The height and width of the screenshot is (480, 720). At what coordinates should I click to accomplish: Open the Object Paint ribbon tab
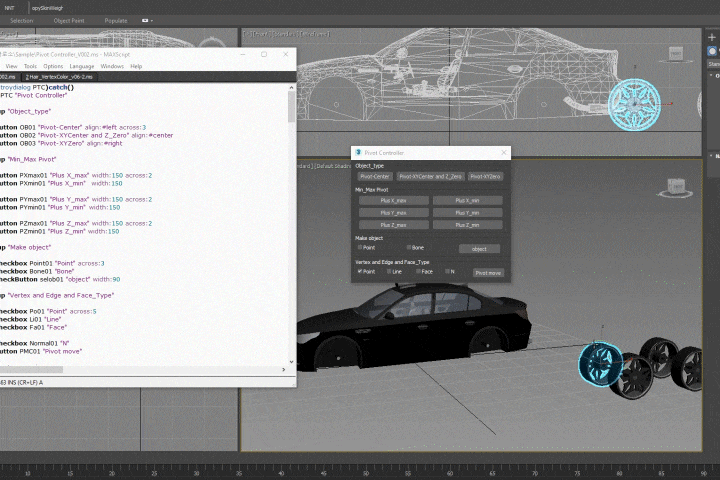pos(69,21)
